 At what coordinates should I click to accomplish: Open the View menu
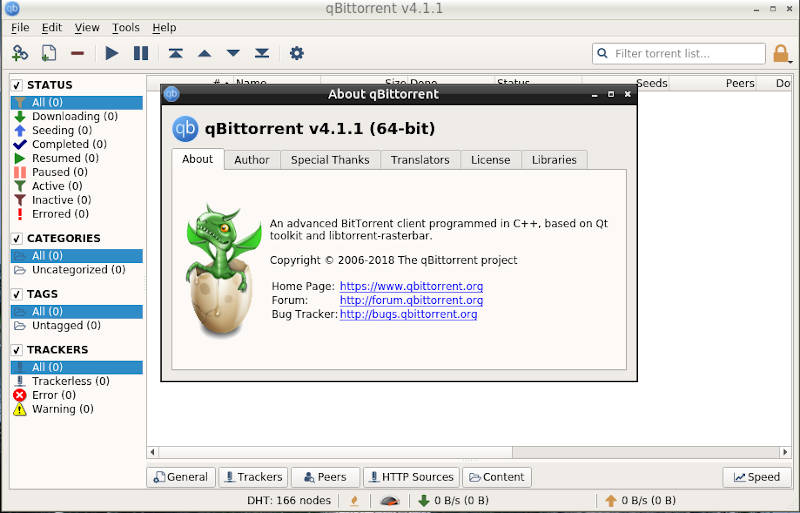(87, 28)
